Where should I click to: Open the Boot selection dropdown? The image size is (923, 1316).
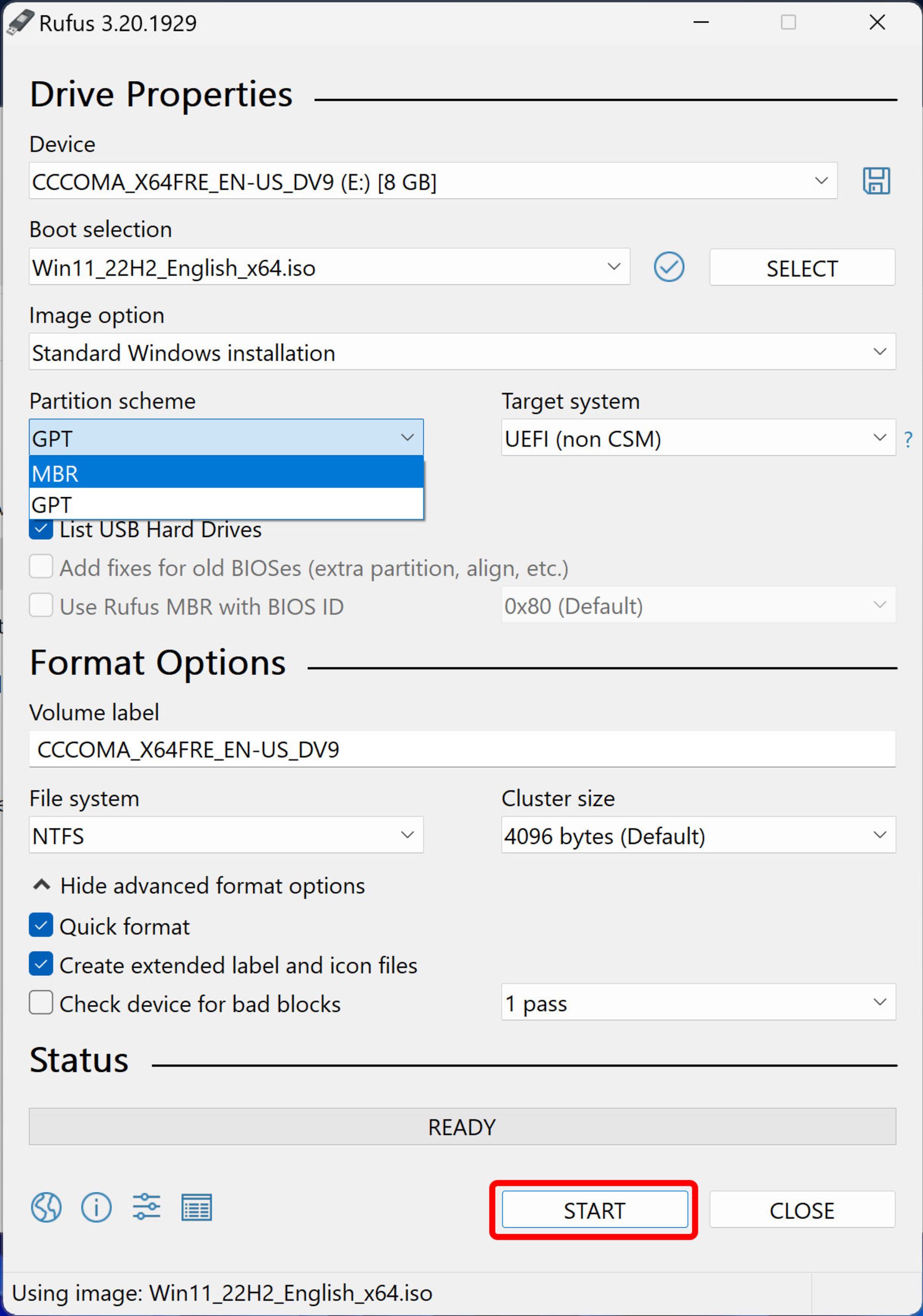point(329,266)
